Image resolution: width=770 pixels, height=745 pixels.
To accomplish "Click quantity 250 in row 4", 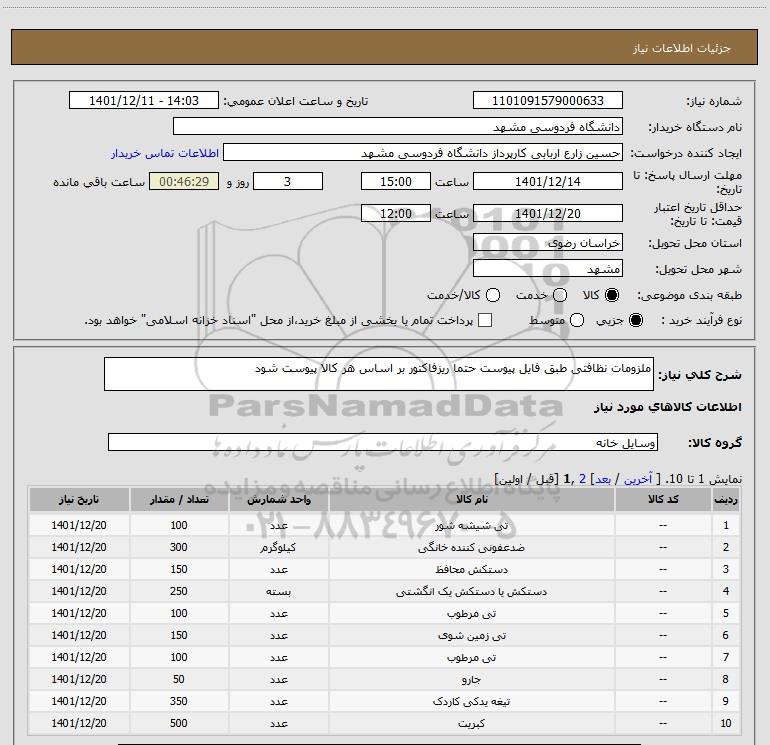I will 179,591.
